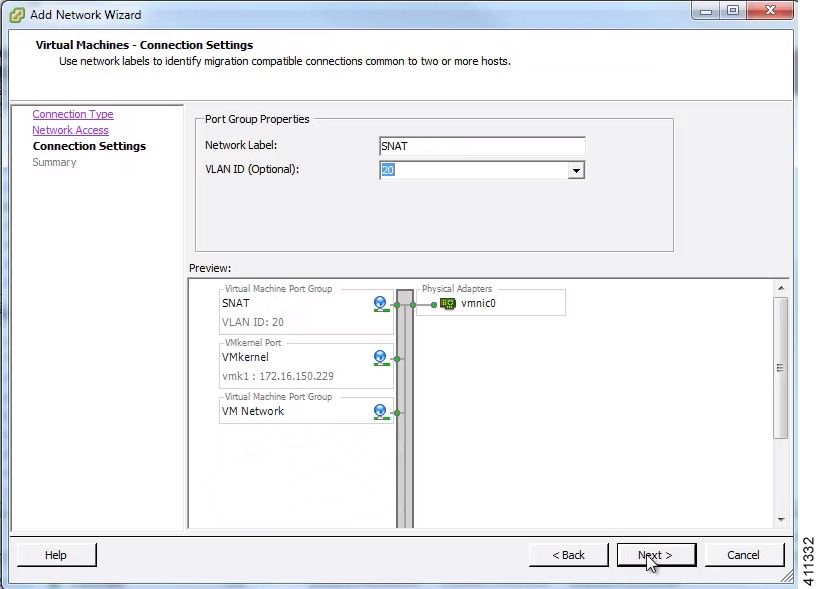Viewport: 816px width, 589px height.
Task: Click the preview scrollbar up arrow
Action: pyautogui.click(x=781, y=288)
